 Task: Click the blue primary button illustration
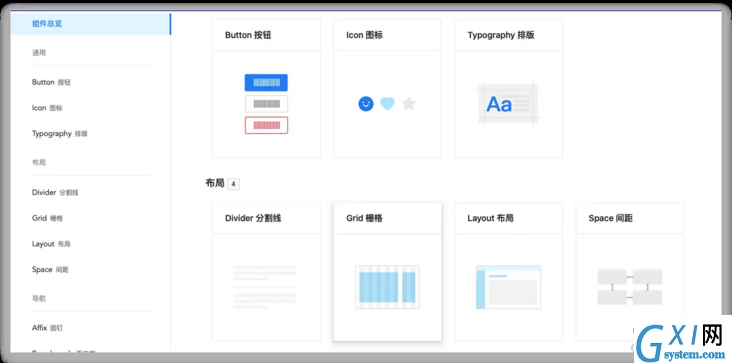point(266,83)
